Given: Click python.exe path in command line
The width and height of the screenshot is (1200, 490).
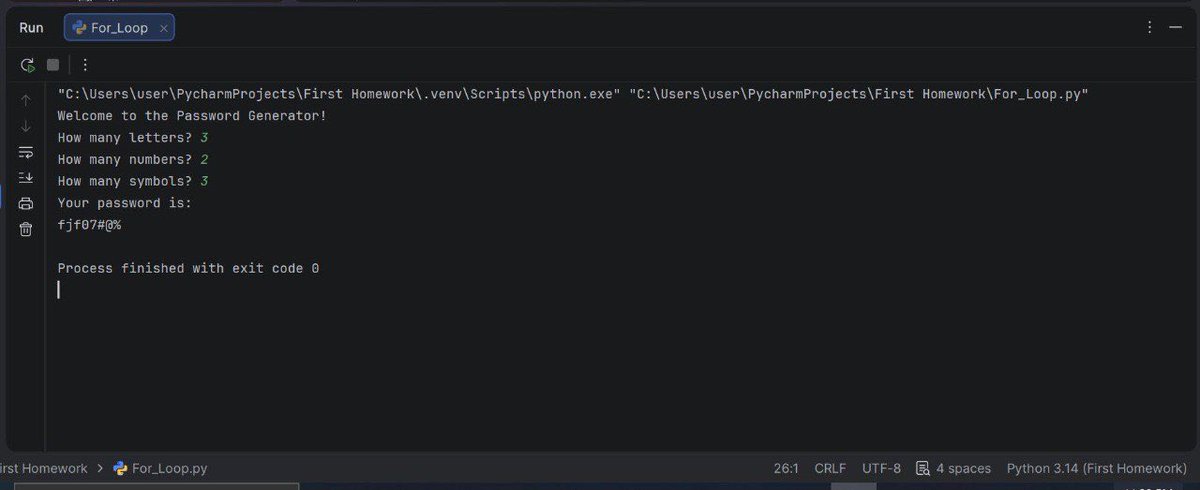Looking at the screenshot, I should [339, 94].
